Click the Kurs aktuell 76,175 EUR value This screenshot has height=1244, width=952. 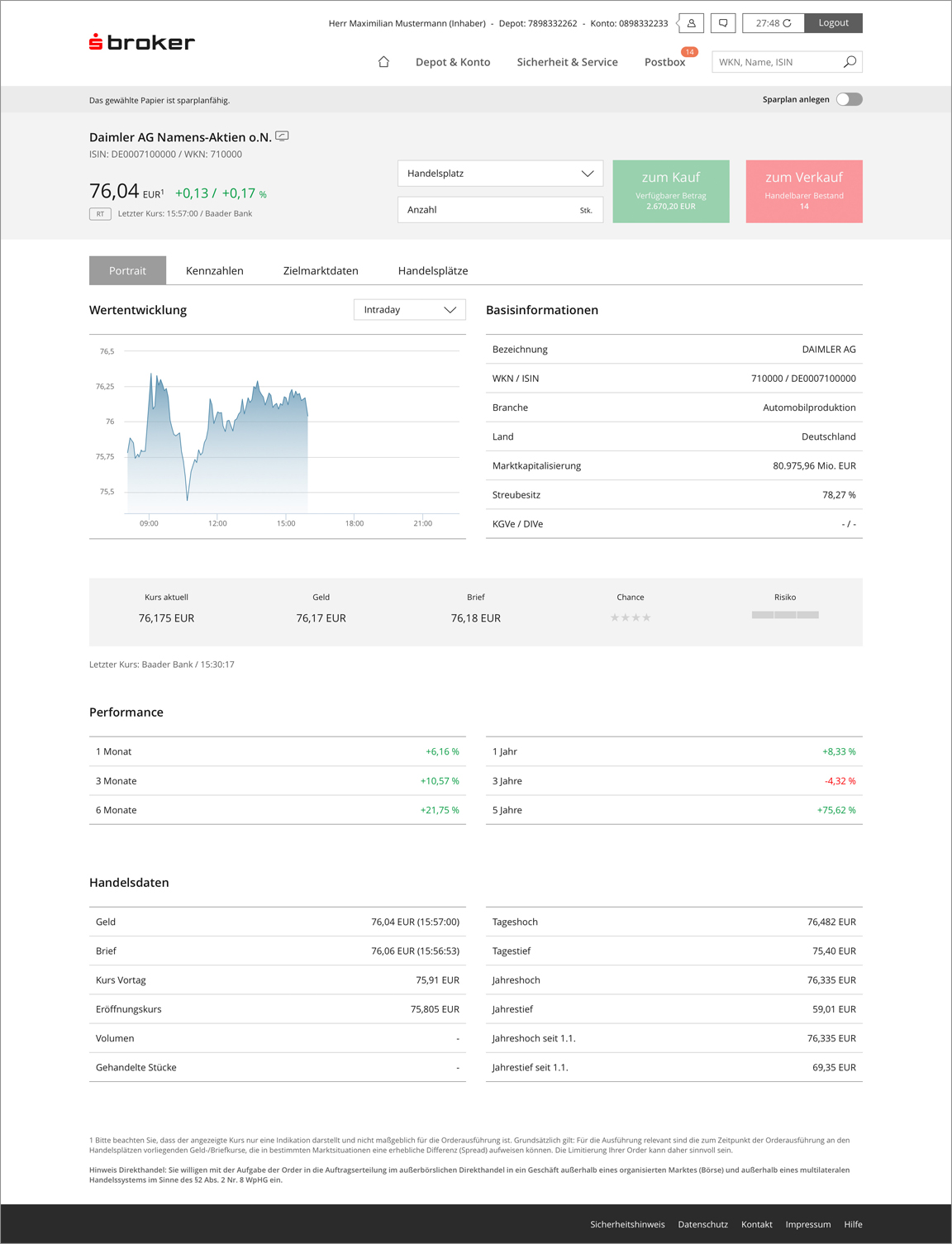point(166,618)
